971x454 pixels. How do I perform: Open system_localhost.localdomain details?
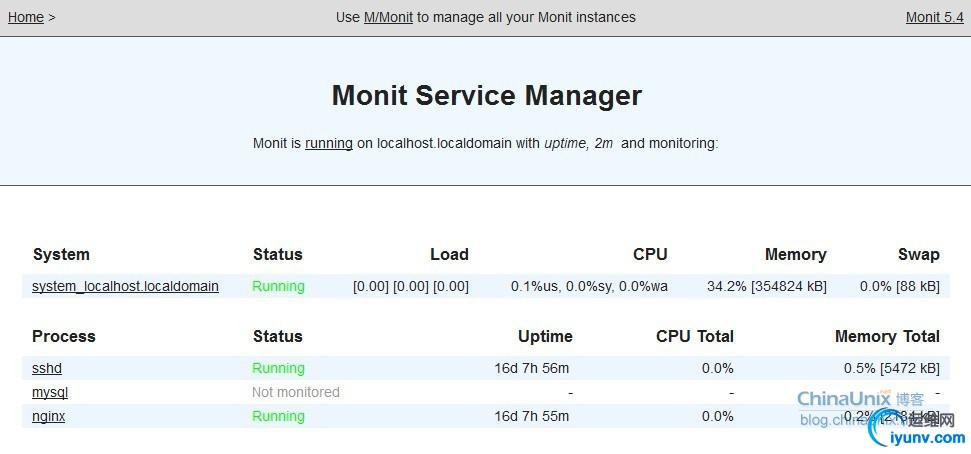[125, 286]
